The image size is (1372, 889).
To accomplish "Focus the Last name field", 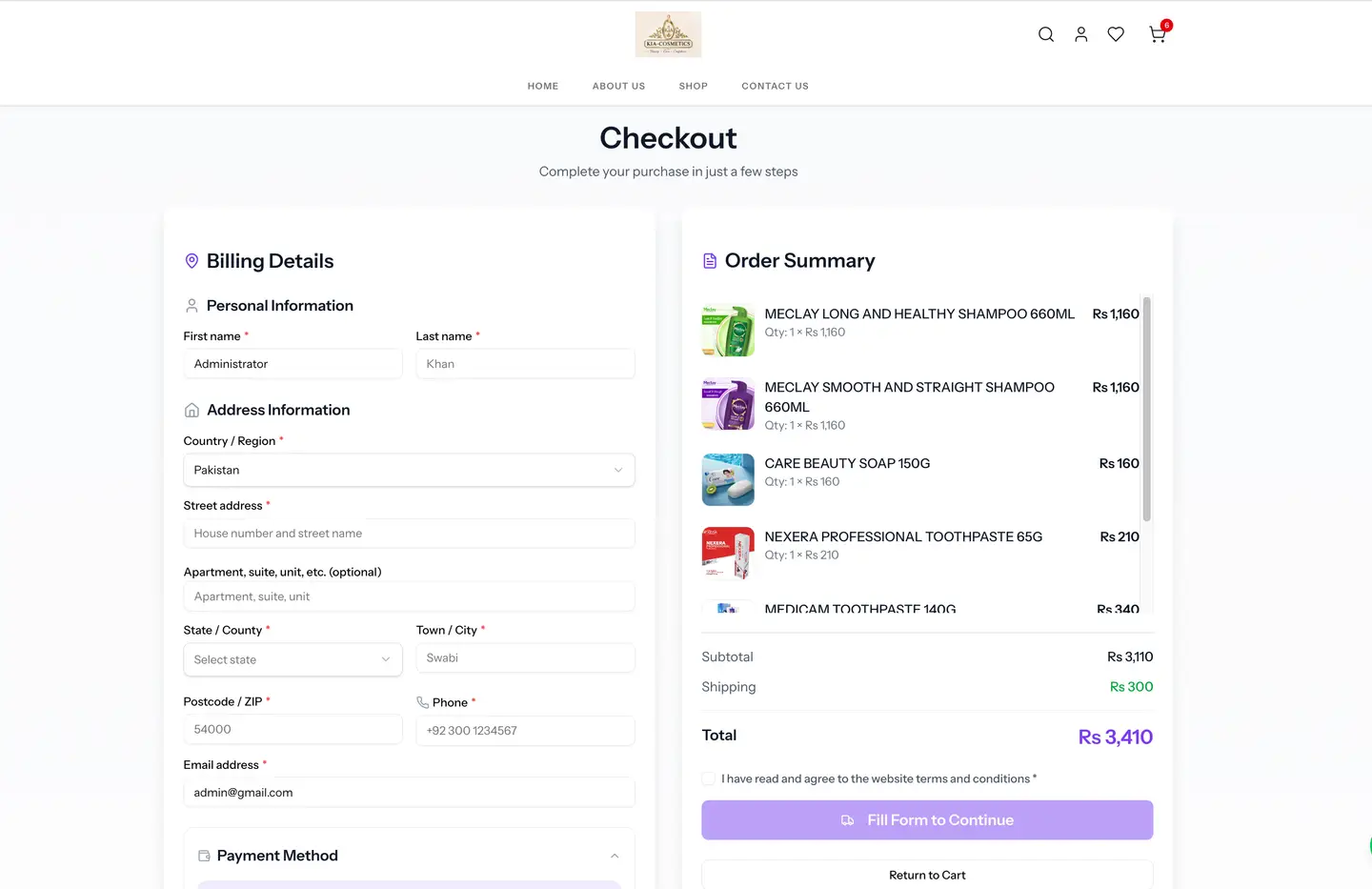I will click(x=525, y=364).
